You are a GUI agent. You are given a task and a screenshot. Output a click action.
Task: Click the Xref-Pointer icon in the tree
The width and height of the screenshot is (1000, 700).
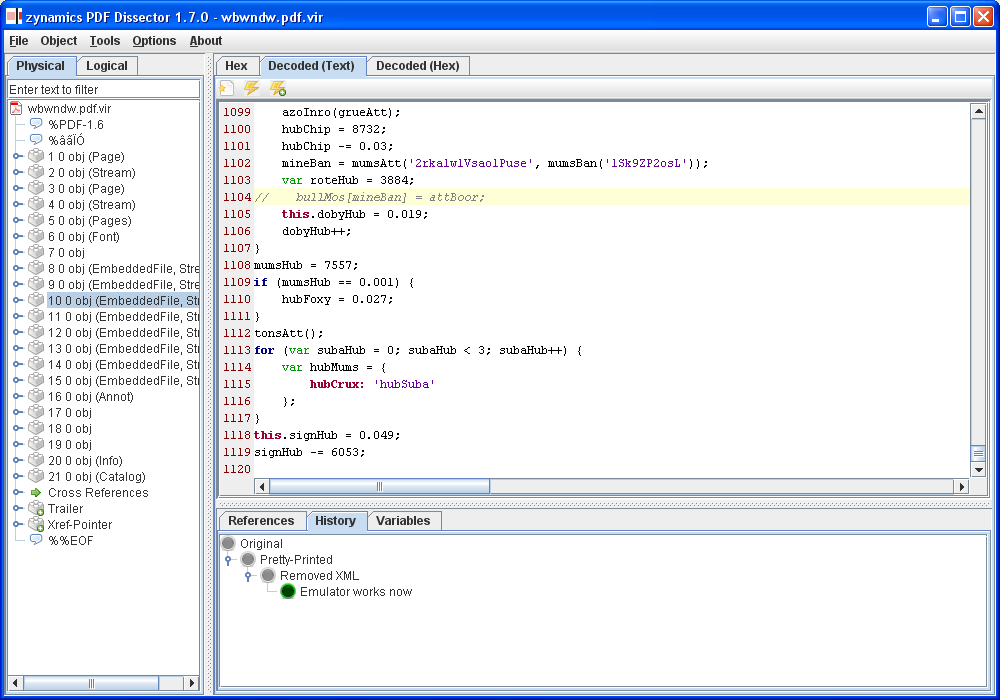point(36,525)
